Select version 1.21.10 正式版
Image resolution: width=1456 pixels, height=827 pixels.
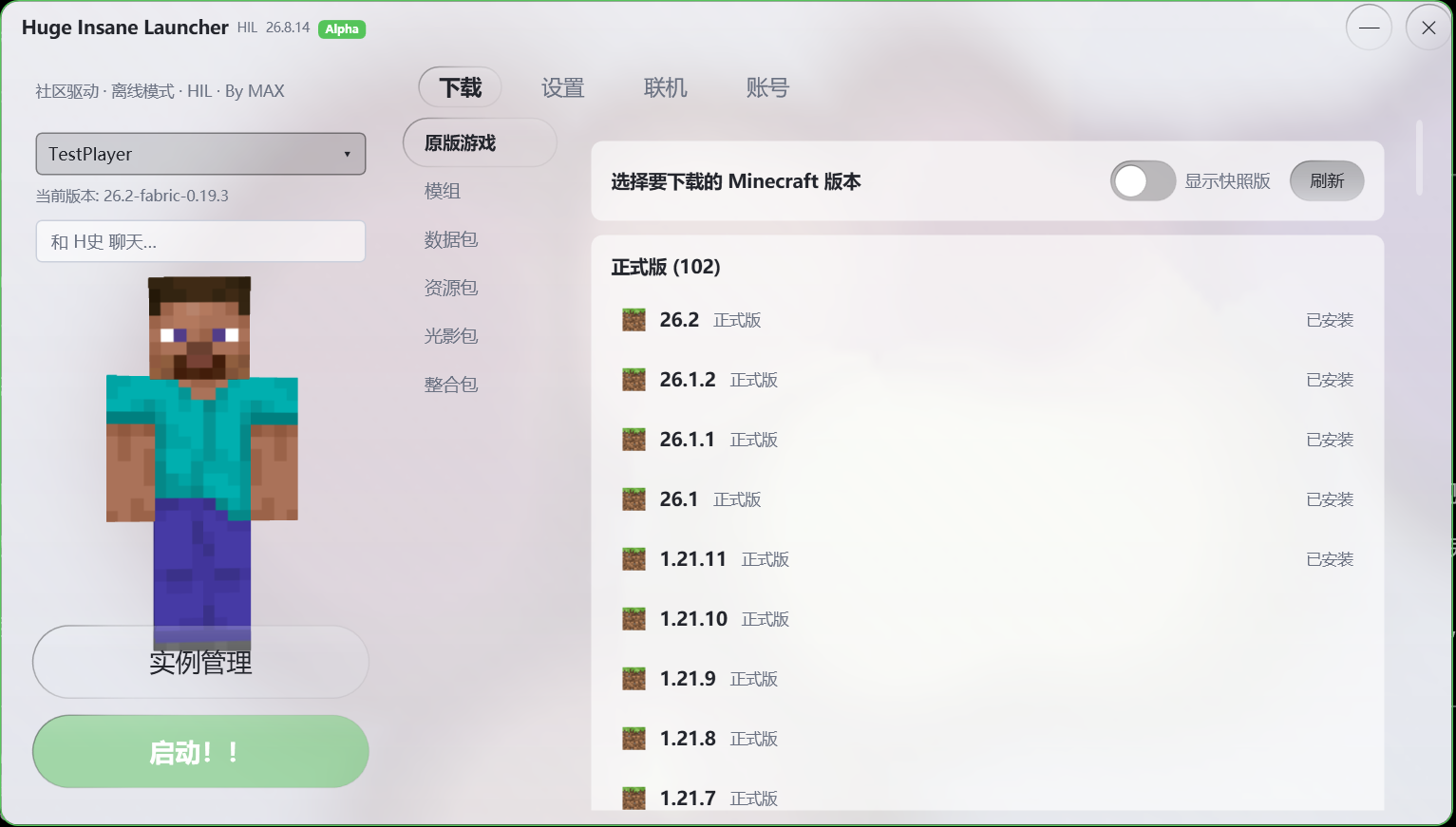(988, 619)
